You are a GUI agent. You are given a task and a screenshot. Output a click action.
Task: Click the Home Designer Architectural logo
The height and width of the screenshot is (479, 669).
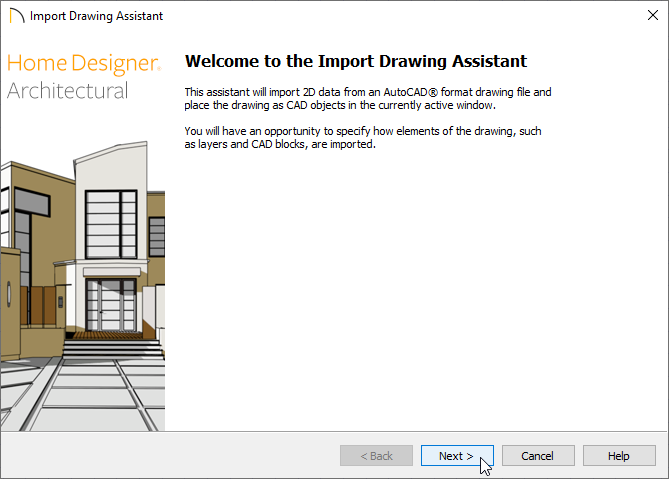[x=84, y=76]
